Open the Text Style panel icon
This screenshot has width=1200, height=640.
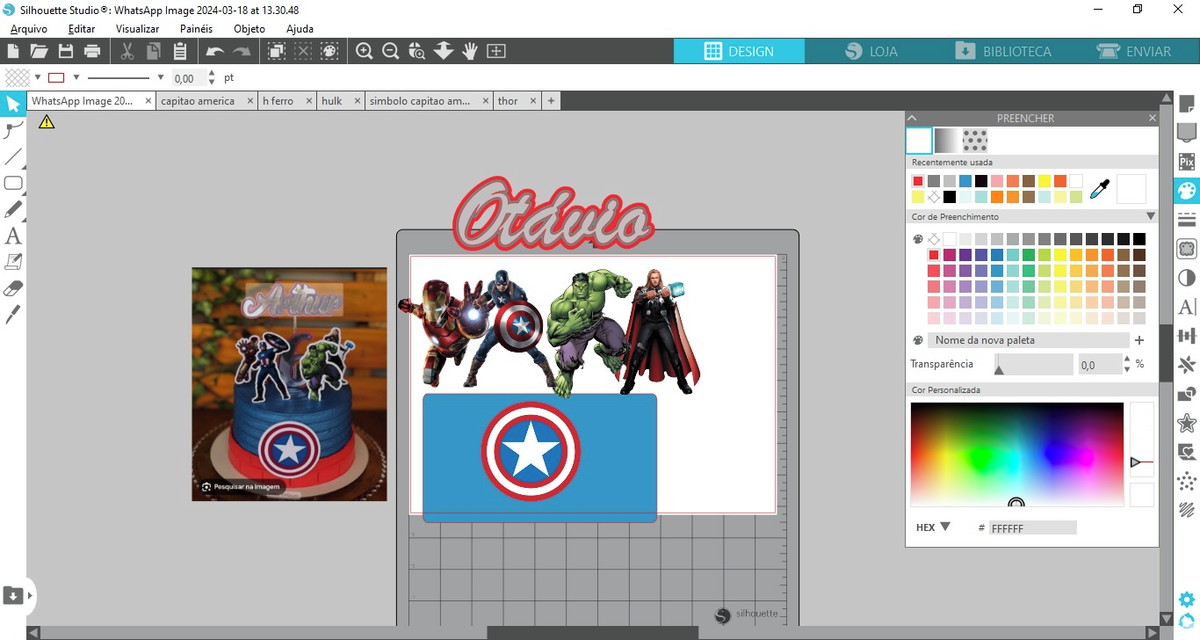click(x=1187, y=306)
